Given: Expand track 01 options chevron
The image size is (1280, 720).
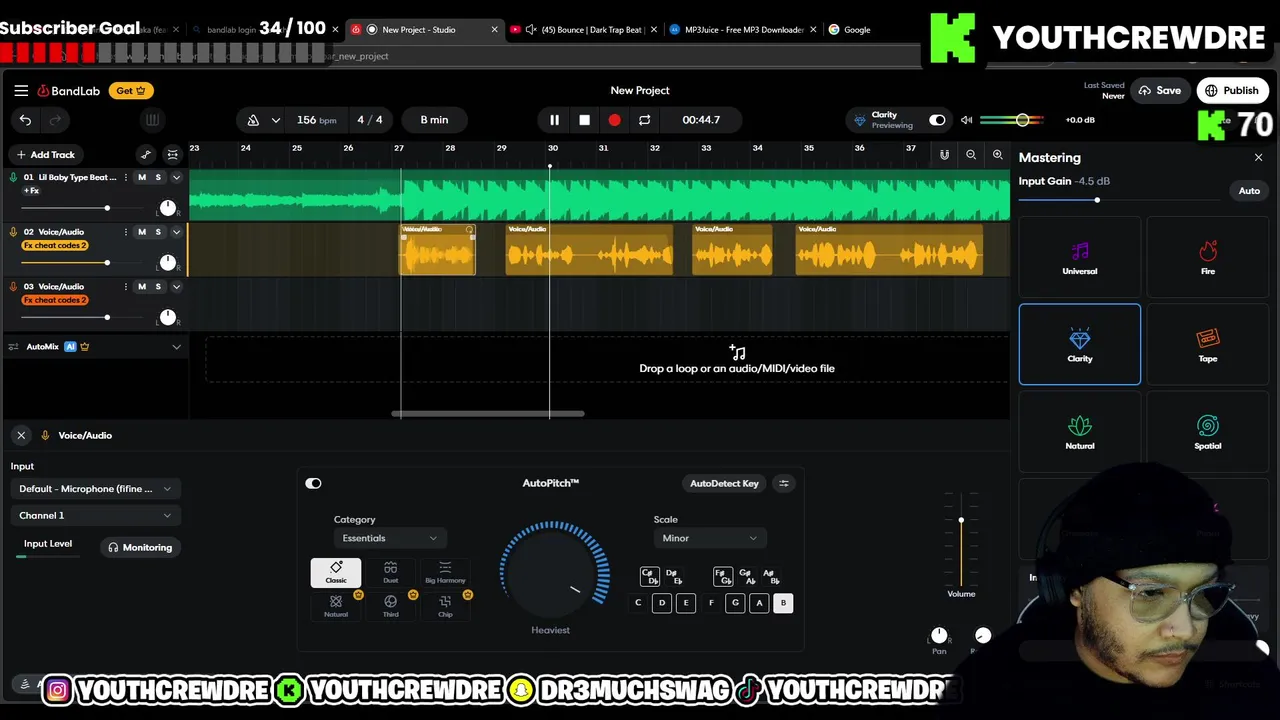Looking at the screenshot, I should (176, 178).
